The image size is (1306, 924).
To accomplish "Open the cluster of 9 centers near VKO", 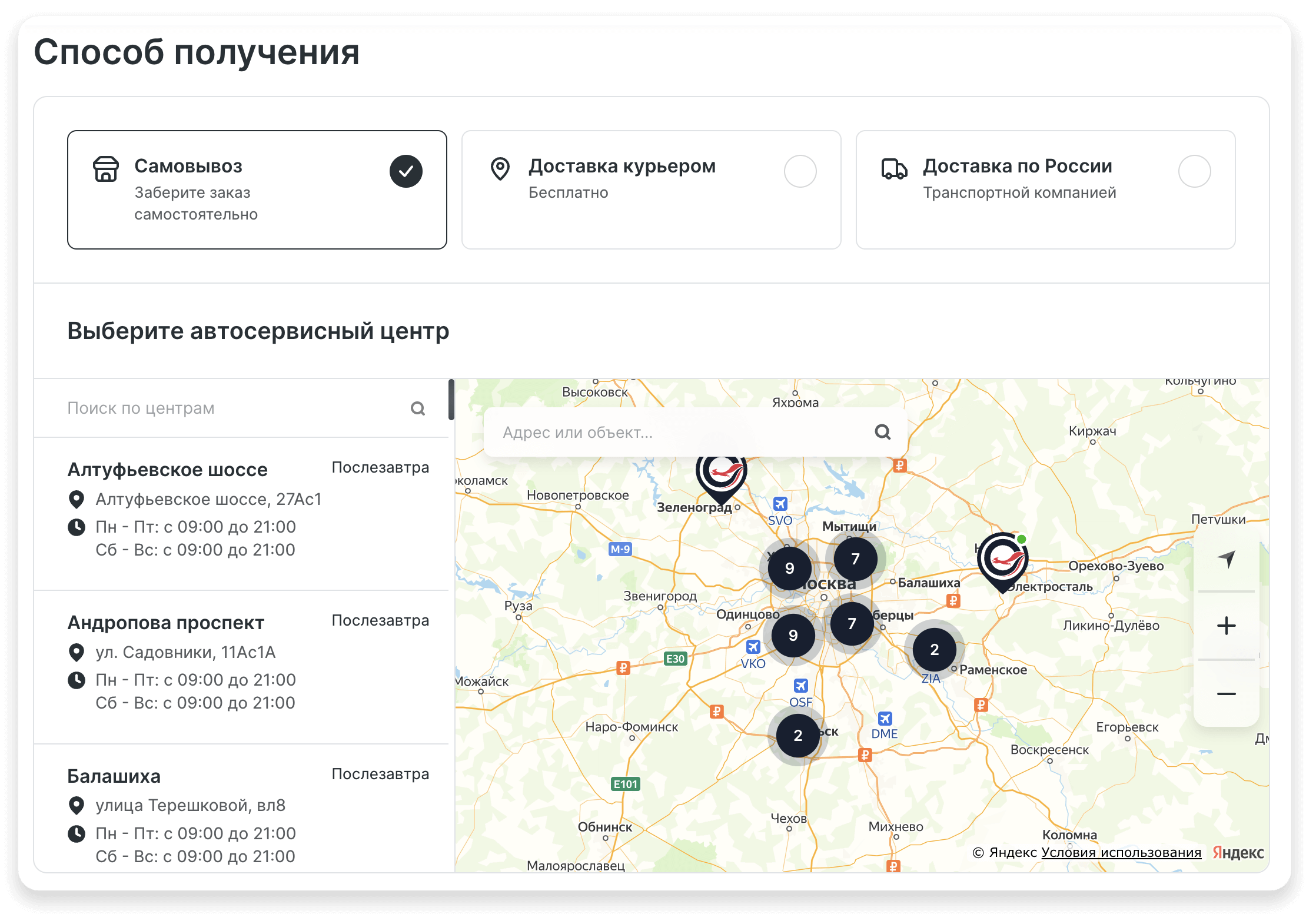I will (794, 635).
